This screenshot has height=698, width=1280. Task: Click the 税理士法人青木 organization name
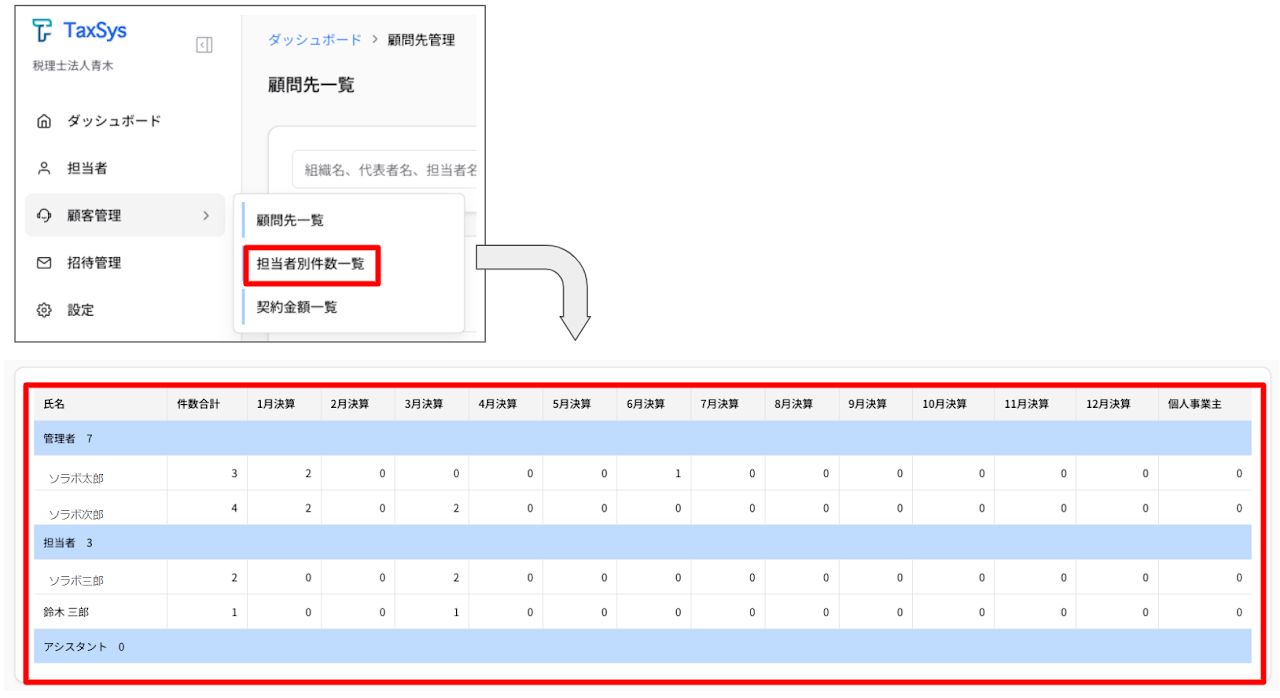coord(73,66)
